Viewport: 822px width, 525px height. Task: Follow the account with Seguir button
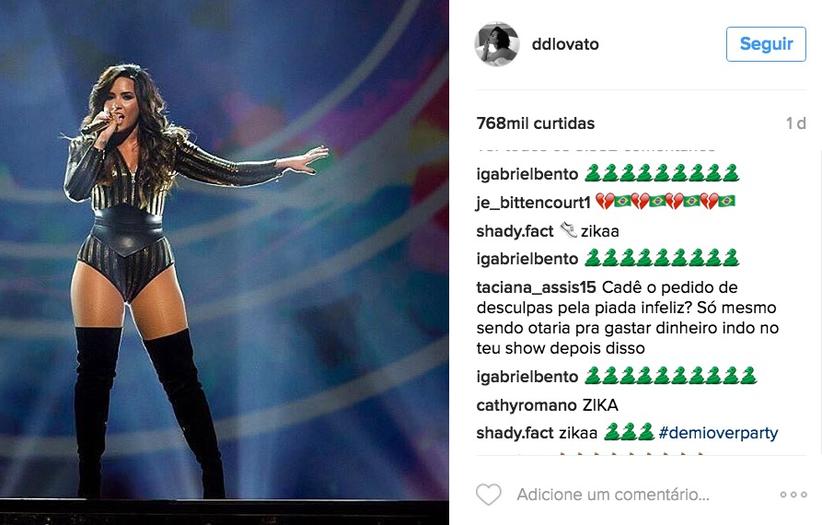point(766,44)
